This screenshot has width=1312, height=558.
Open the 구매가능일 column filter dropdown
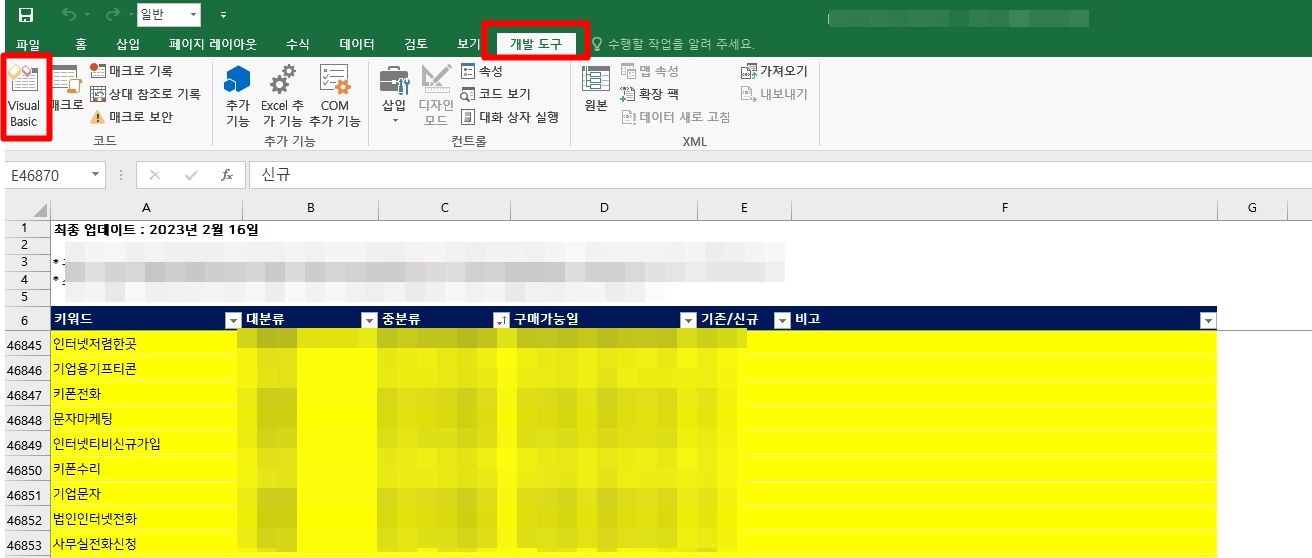[688, 320]
